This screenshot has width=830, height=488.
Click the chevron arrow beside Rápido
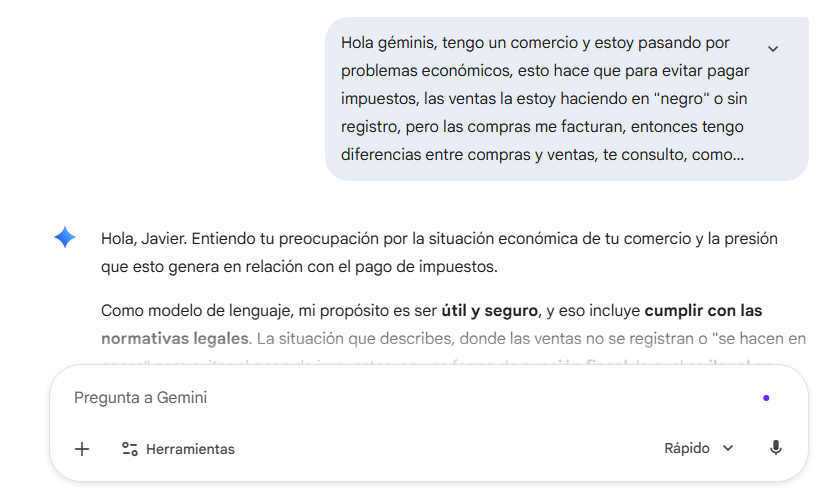[728, 448]
